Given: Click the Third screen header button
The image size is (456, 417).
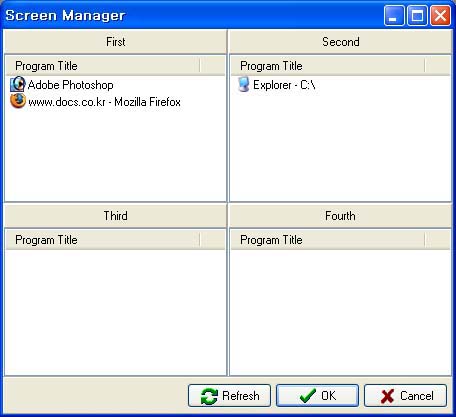Looking at the screenshot, I should tap(115, 216).
